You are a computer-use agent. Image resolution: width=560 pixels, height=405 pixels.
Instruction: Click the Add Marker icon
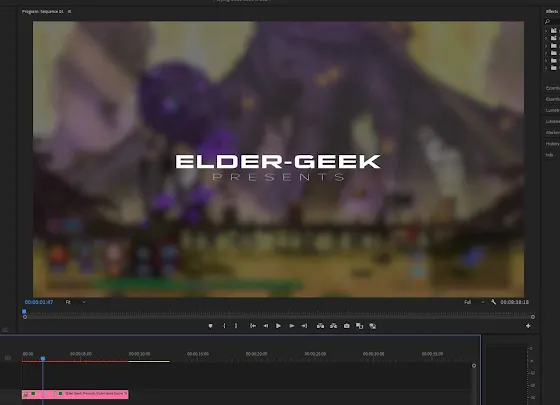click(x=210, y=326)
